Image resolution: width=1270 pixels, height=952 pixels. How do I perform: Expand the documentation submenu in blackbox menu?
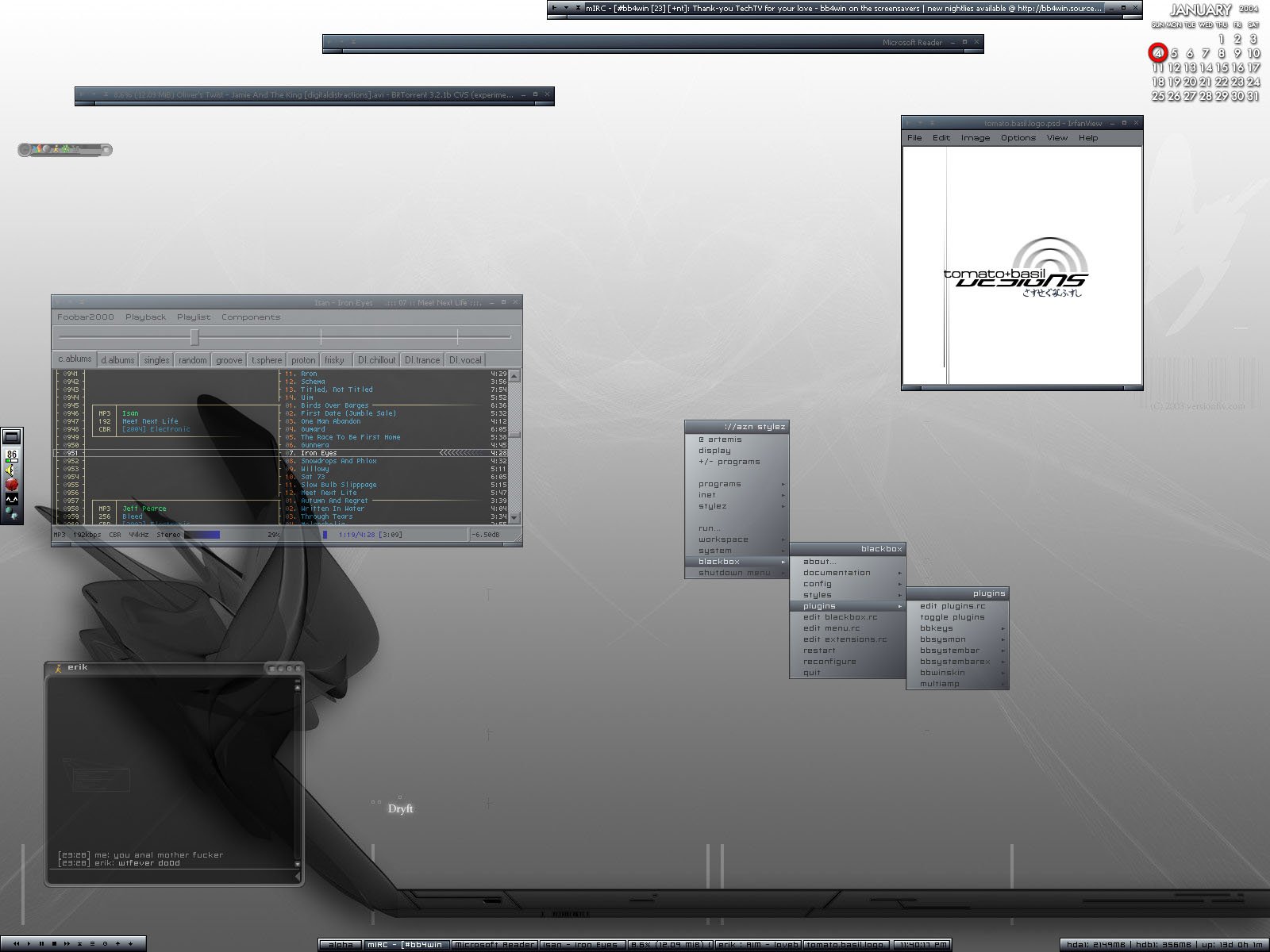tap(848, 573)
